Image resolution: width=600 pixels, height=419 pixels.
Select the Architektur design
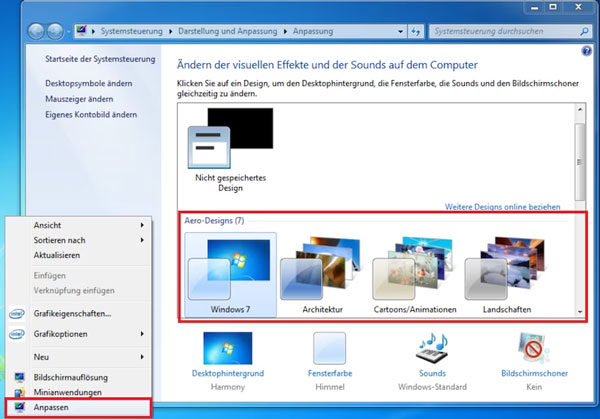pyautogui.click(x=322, y=275)
